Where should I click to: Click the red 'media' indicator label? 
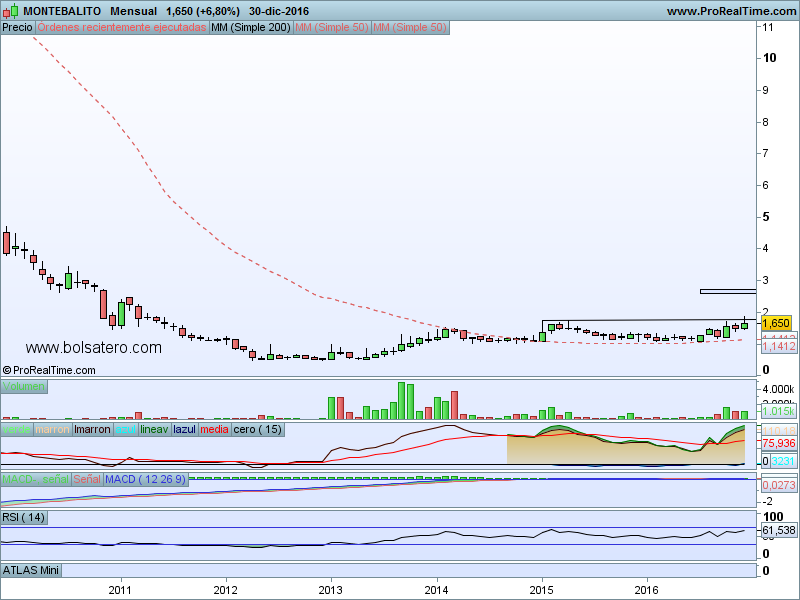(x=214, y=430)
